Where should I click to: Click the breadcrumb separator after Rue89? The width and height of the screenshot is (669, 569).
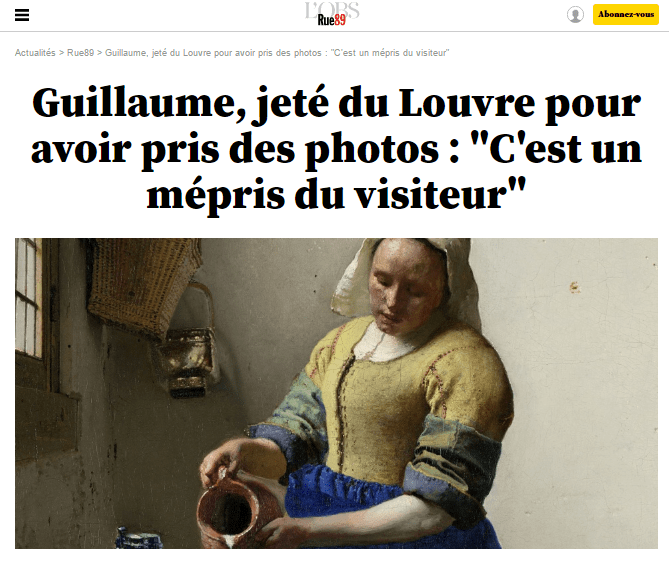click(99, 53)
